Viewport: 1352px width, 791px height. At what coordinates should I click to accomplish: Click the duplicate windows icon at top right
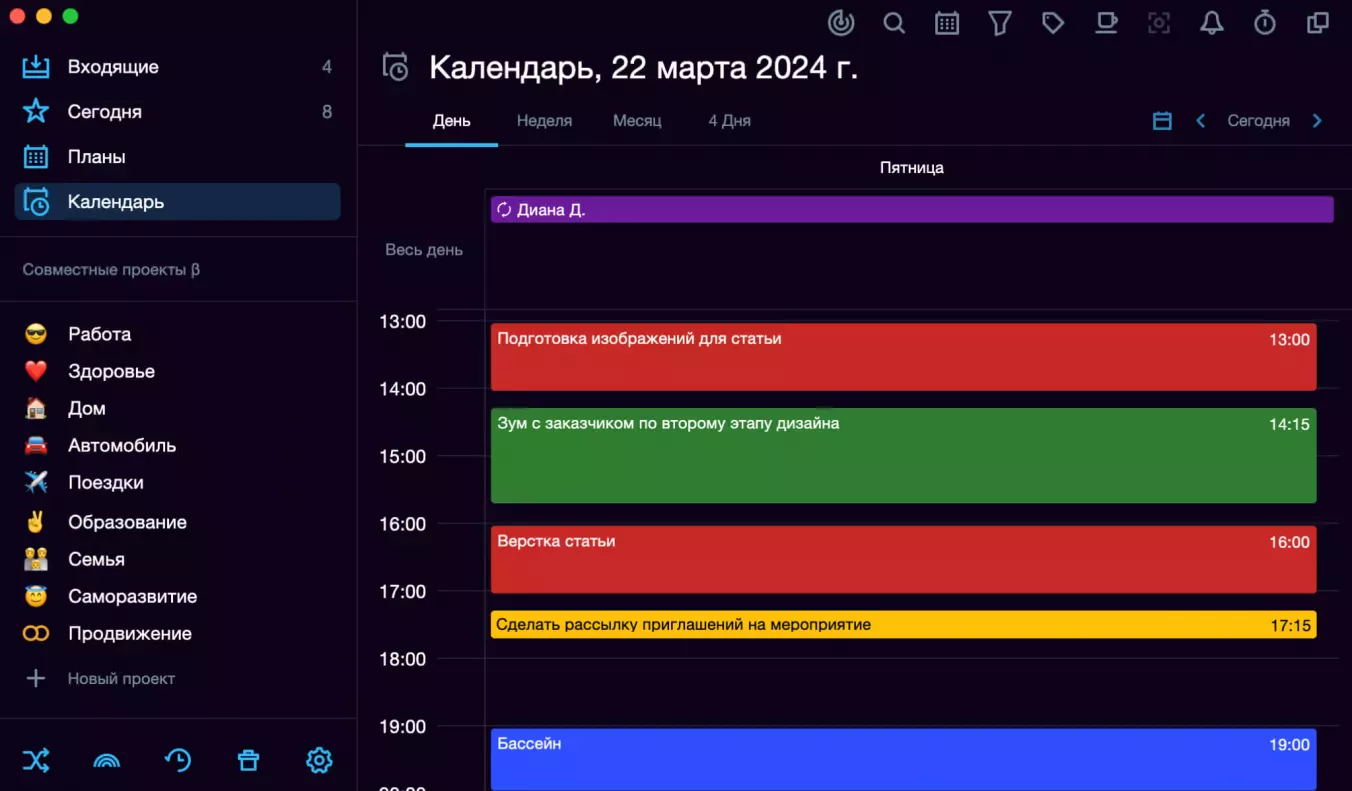(x=1318, y=22)
